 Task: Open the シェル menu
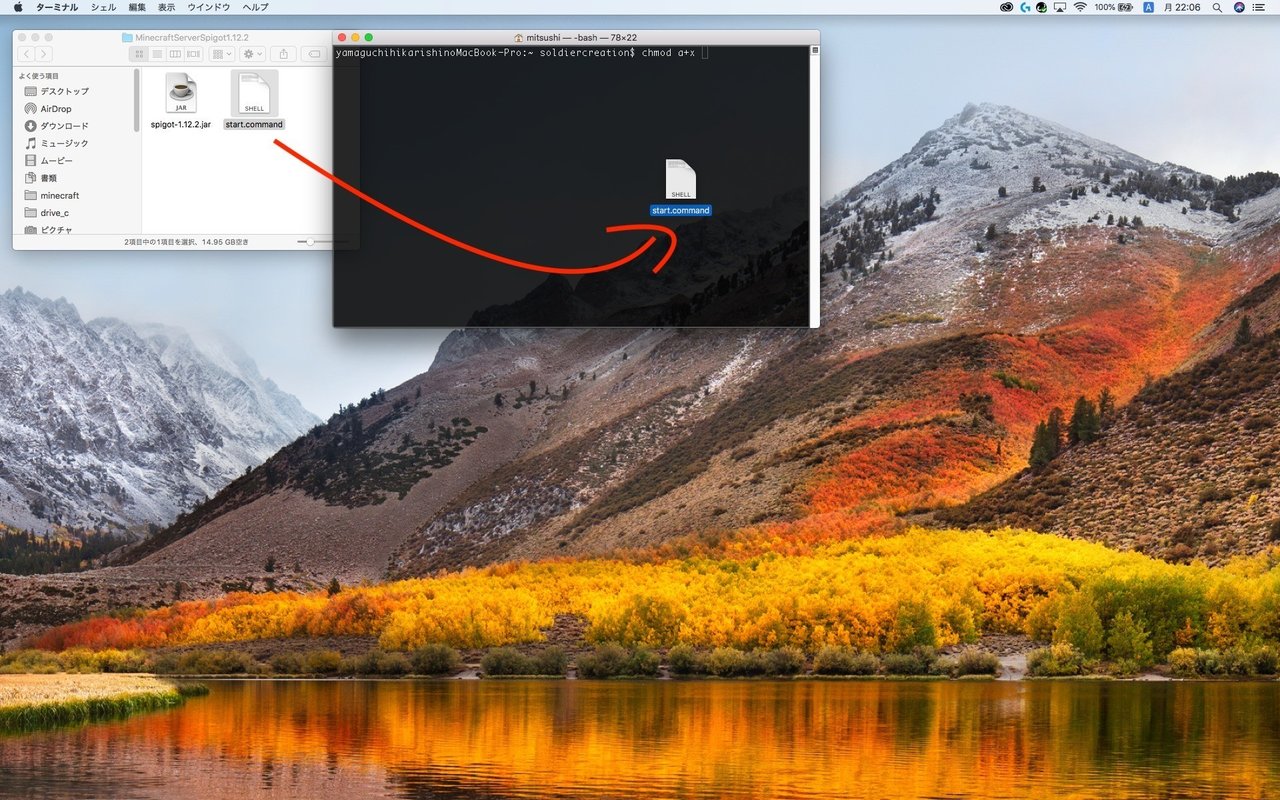click(x=103, y=7)
